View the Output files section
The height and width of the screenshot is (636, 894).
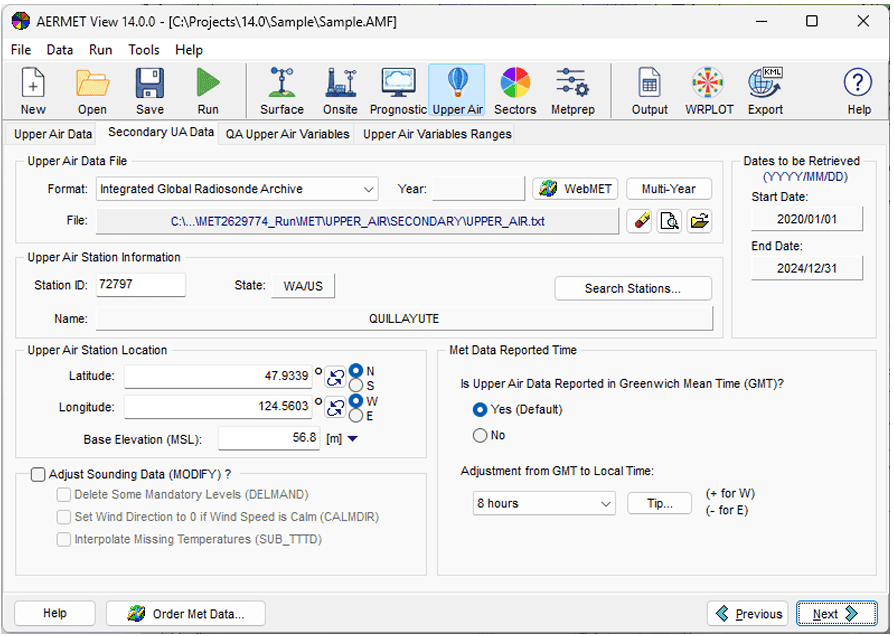pyautogui.click(x=649, y=91)
